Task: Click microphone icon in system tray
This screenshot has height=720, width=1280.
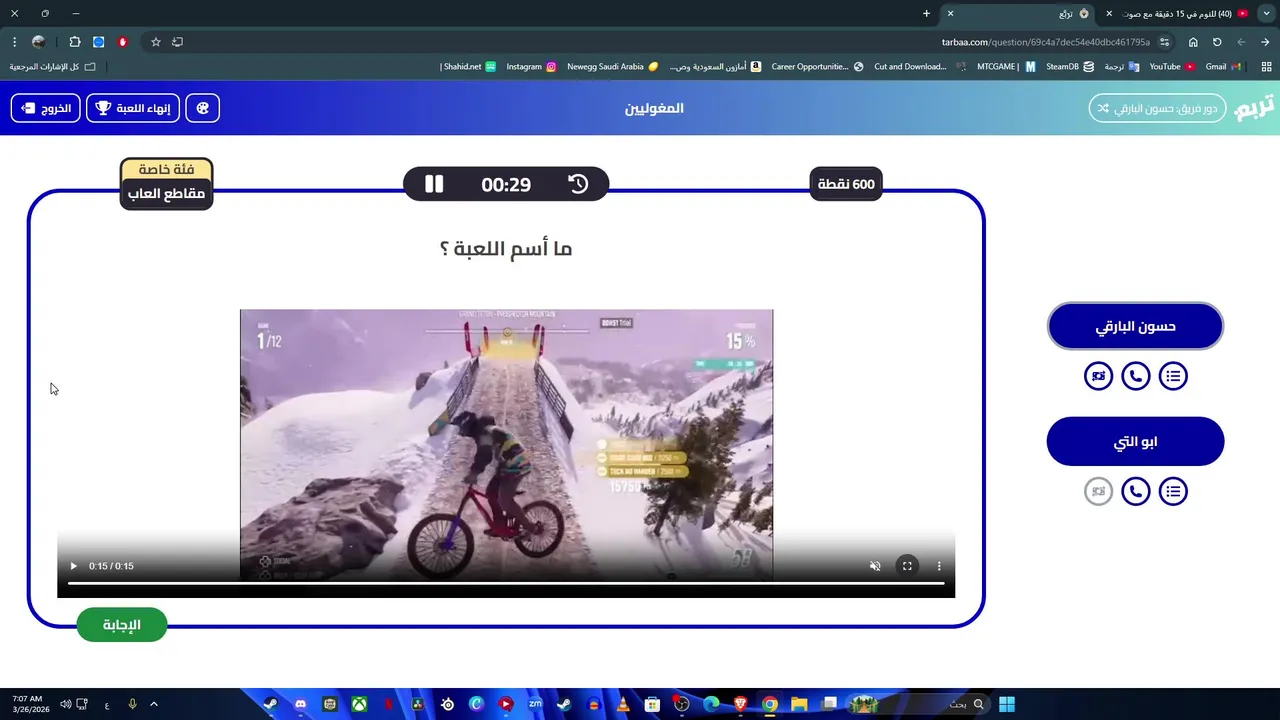Action: (132, 704)
